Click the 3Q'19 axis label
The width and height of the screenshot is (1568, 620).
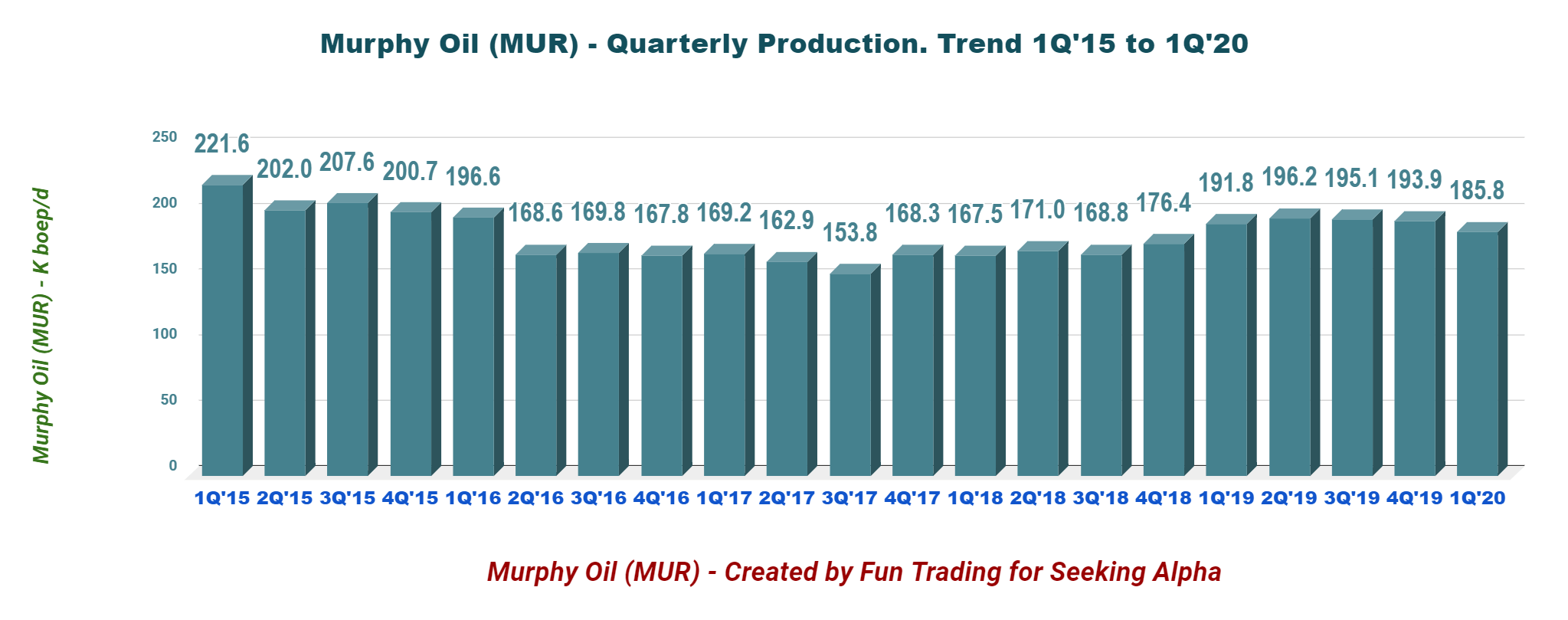pyautogui.click(x=1352, y=498)
